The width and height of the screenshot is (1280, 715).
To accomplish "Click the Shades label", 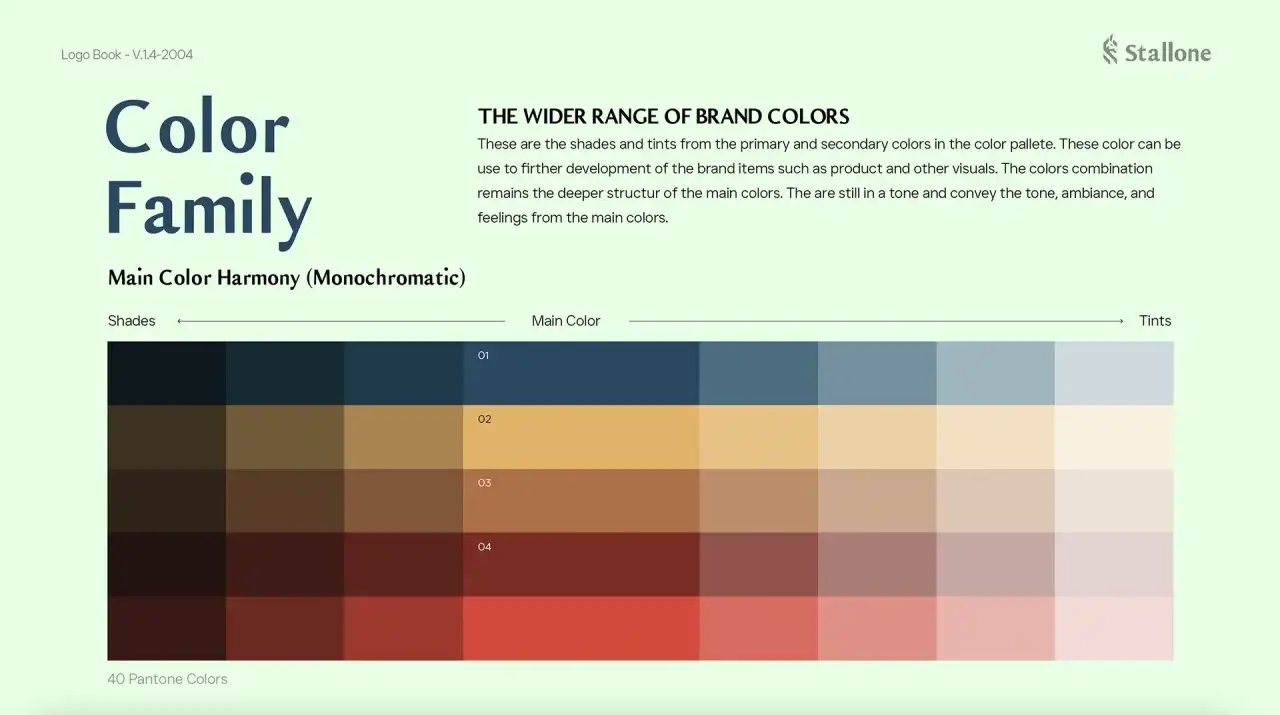I will (x=132, y=321).
